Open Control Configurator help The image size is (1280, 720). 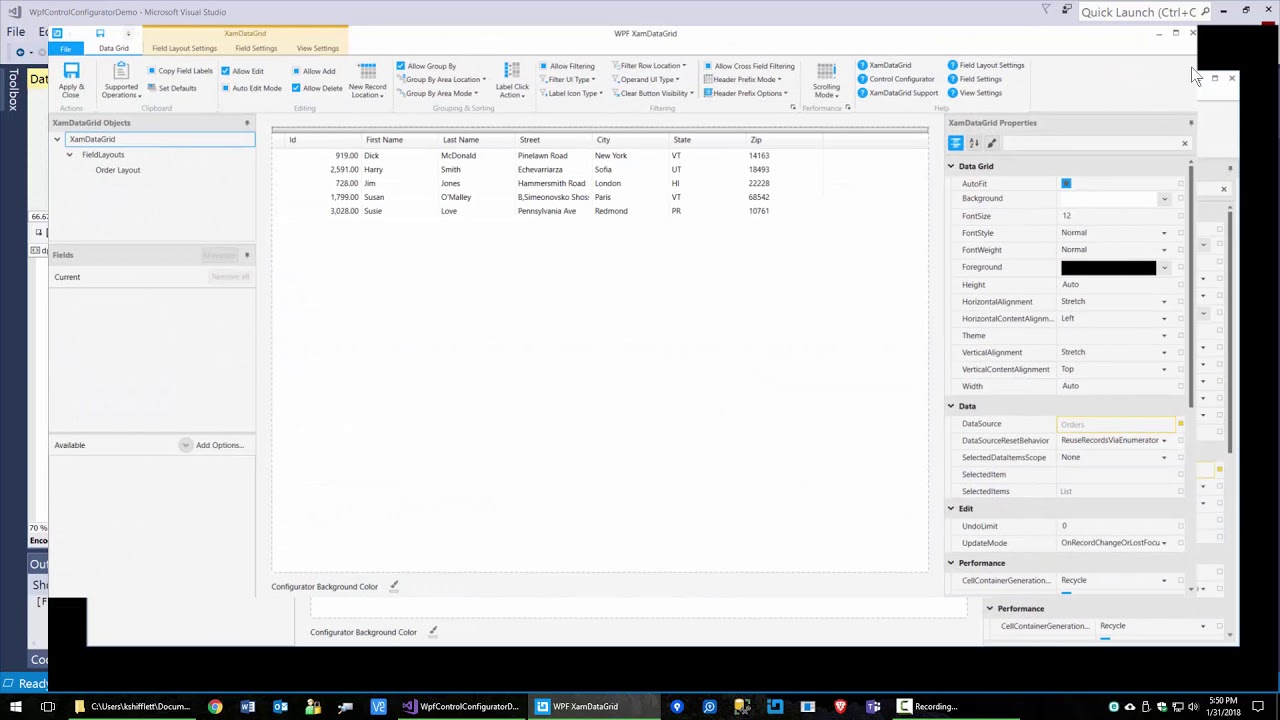pyautogui.click(x=896, y=79)
